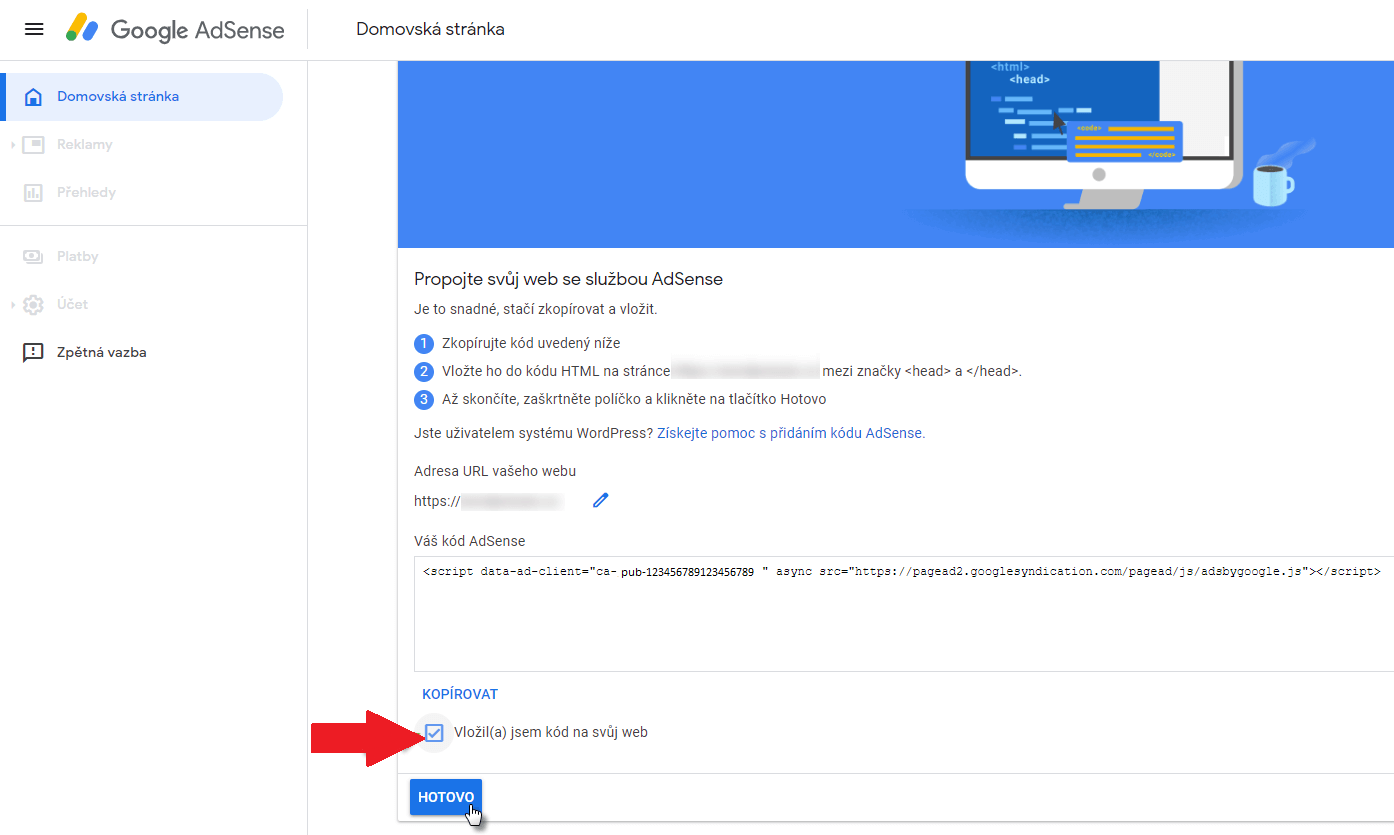Click the Přehledy reports chart icon
Viewport: 1394px width, 835px height.
(33, 193)
